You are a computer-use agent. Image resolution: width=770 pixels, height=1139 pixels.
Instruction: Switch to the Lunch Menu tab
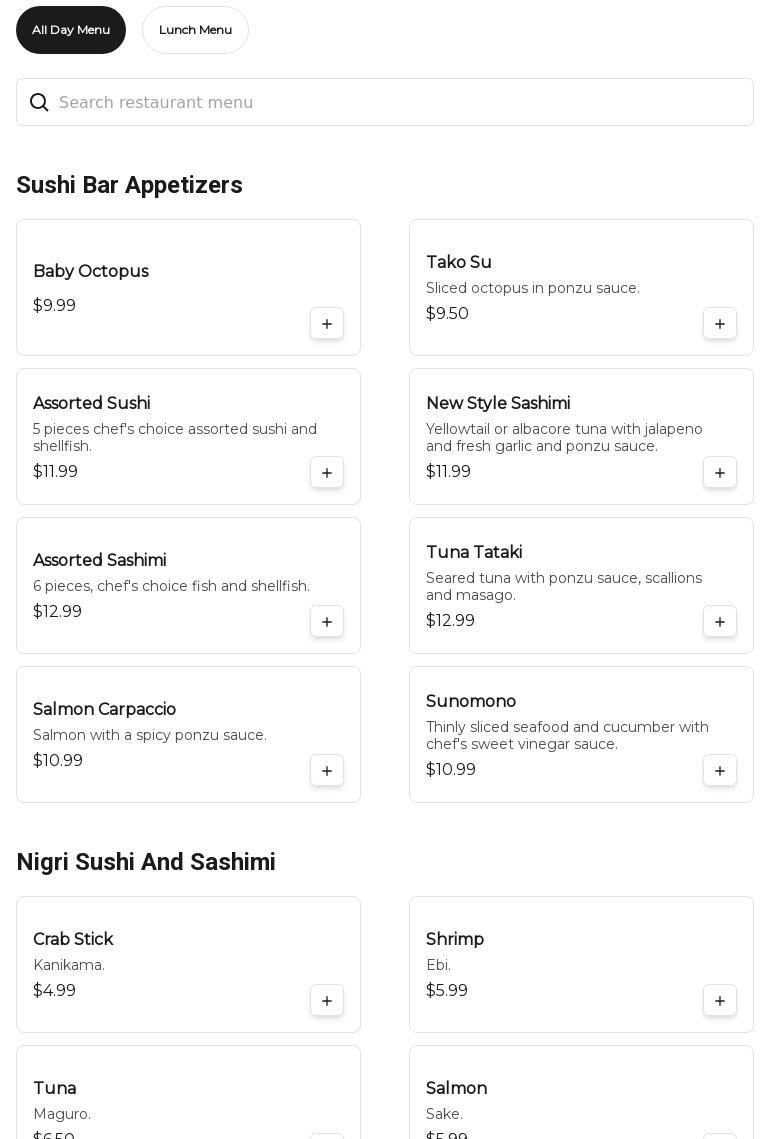point(195,30)
